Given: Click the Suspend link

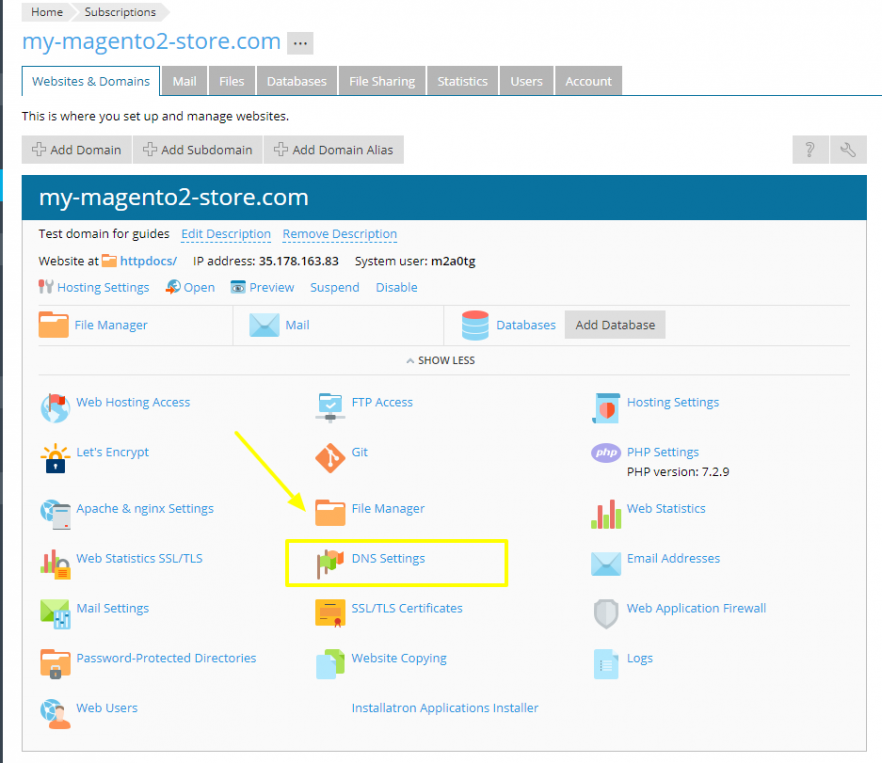Looking at the screenshot, I should tap(335, 288).
